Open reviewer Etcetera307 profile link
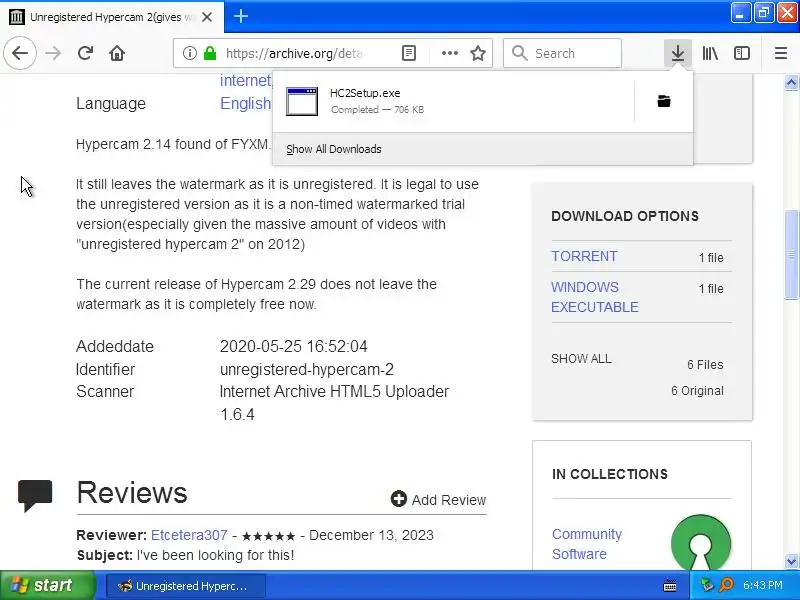 [x=189, y=535]
